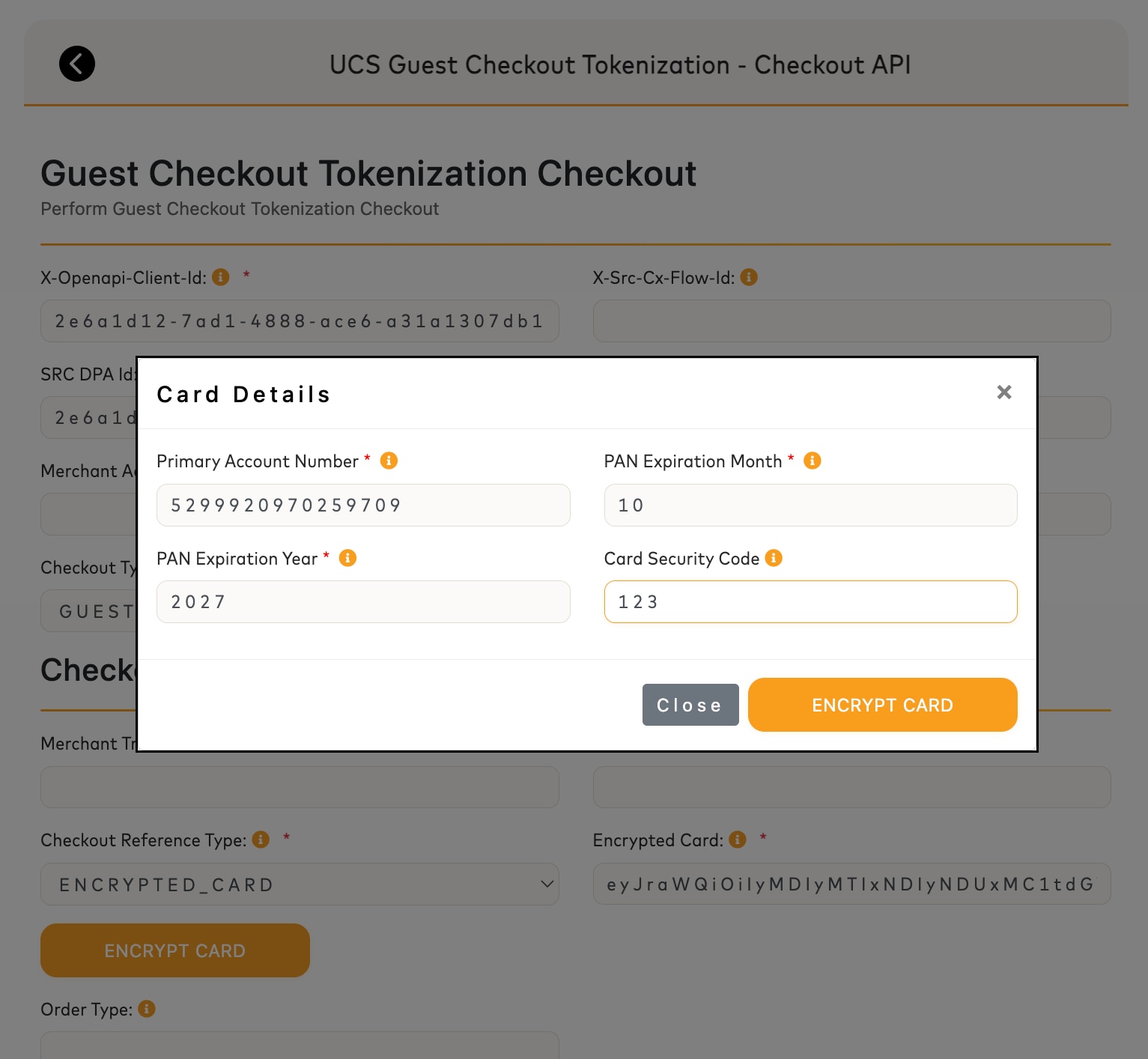Click info icon next to PAN Expiration Year
The width and height of the screenshot is (1148, 1059).
point(347,558)
